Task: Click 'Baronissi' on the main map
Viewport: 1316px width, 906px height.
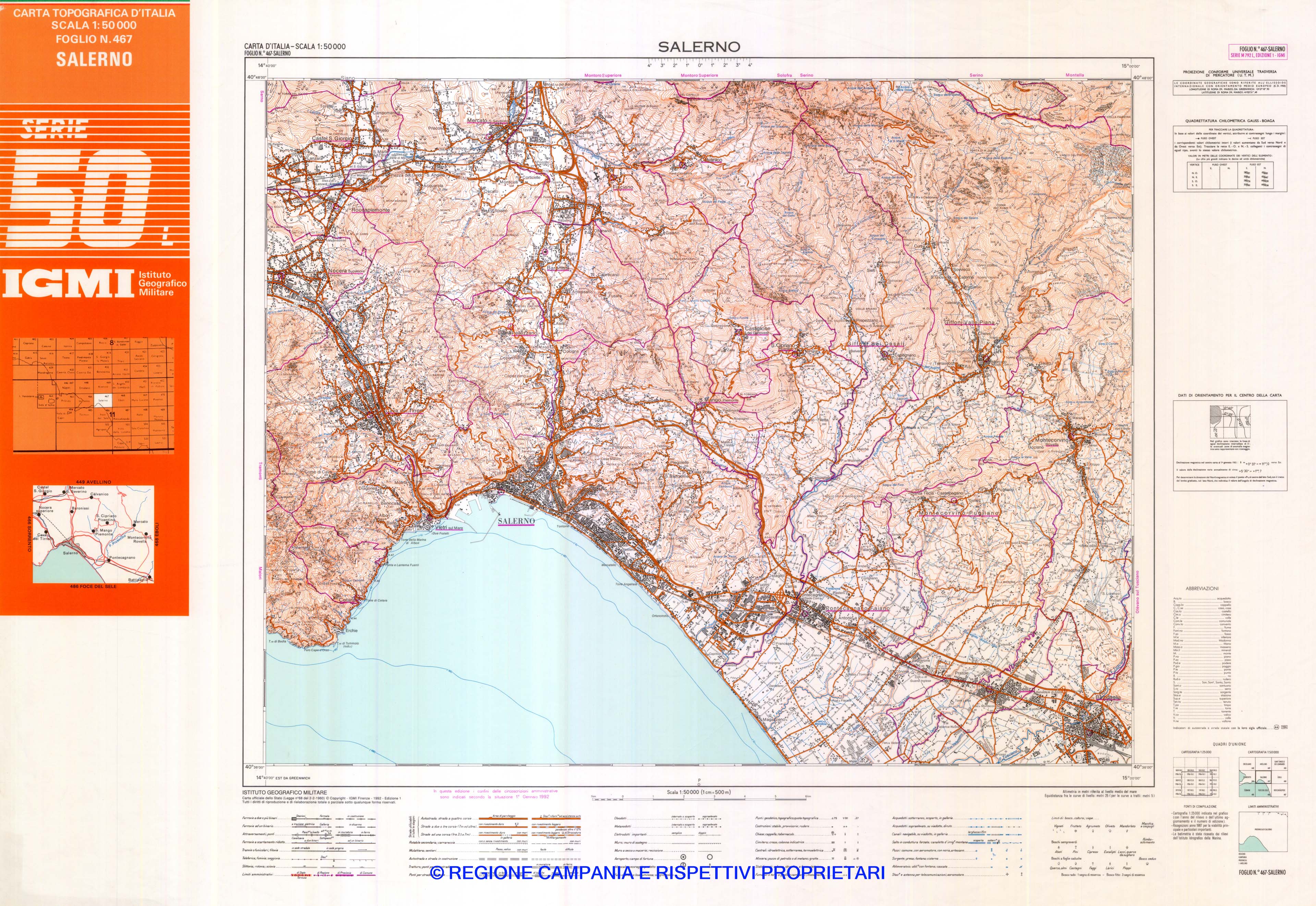Action: (558, 268)
